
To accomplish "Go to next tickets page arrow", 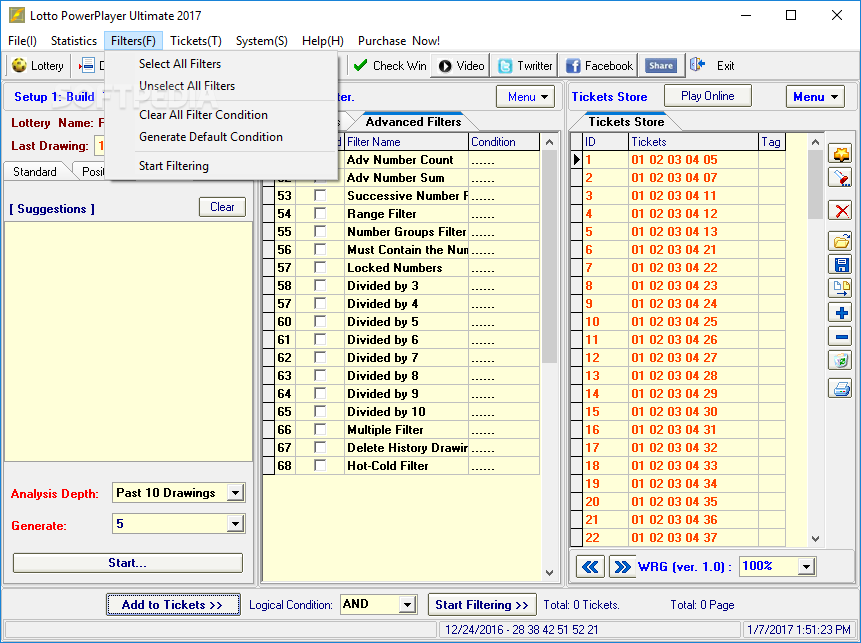I will pyautogui.click(x=623, y=567).
